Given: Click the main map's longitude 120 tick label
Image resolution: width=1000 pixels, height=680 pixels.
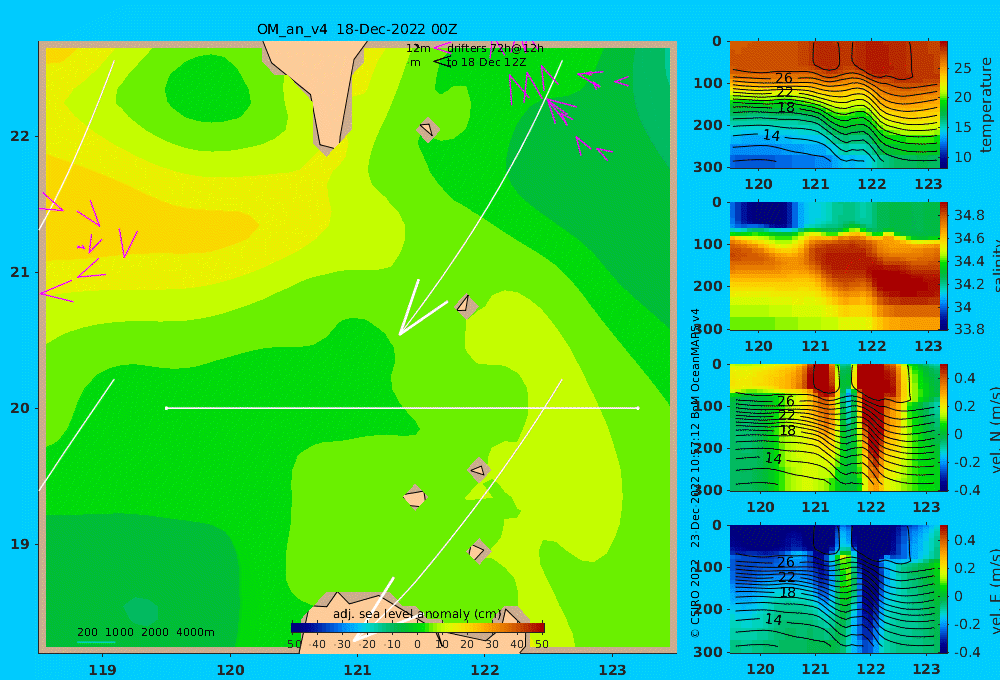Looking at the screenshot, I should click(230, 670).
